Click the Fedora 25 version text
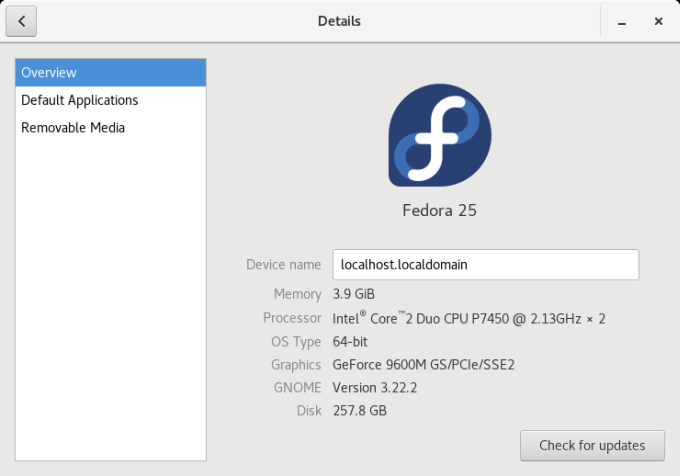 click(440, 211)
